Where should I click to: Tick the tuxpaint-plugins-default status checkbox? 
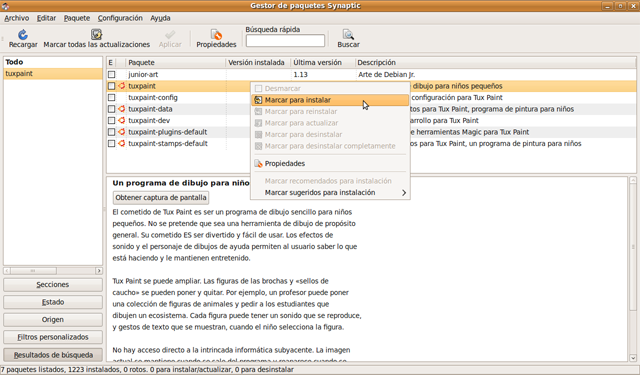111,132
